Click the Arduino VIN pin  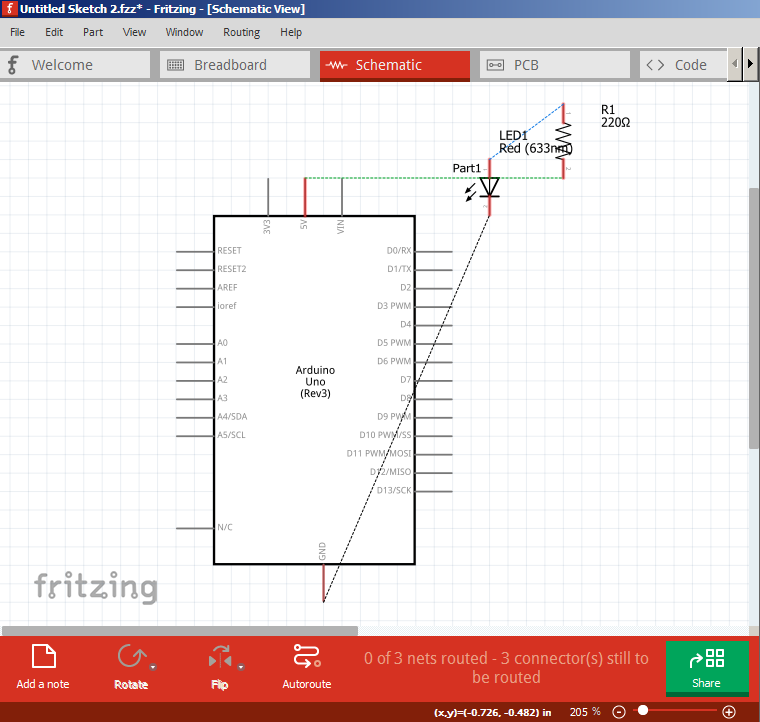point(342,197)
